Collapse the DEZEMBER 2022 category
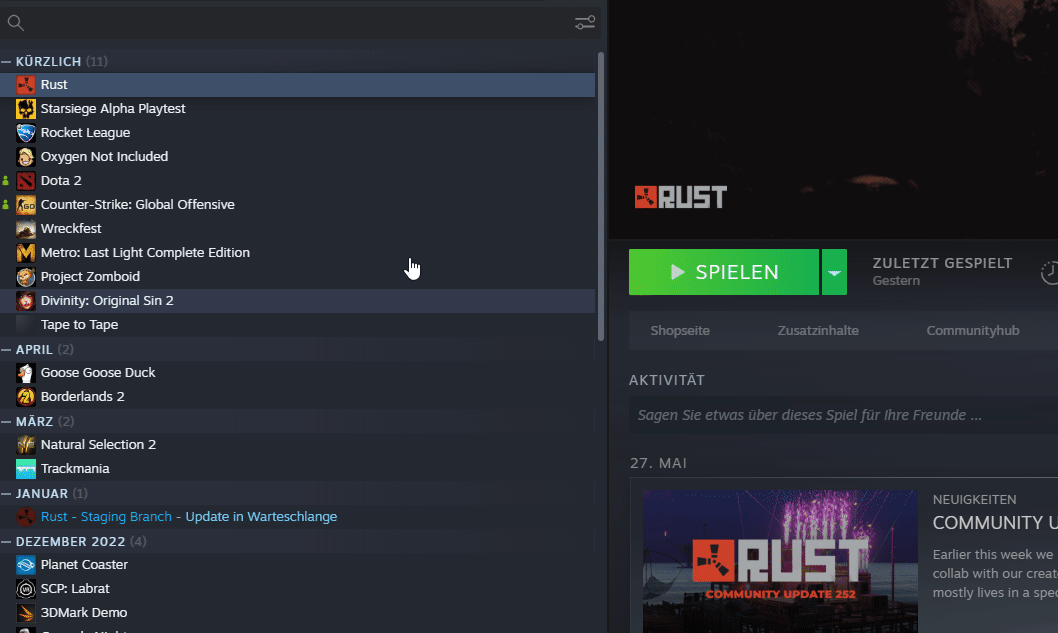This screenshot has width=1058, height=633. point(6,542)
